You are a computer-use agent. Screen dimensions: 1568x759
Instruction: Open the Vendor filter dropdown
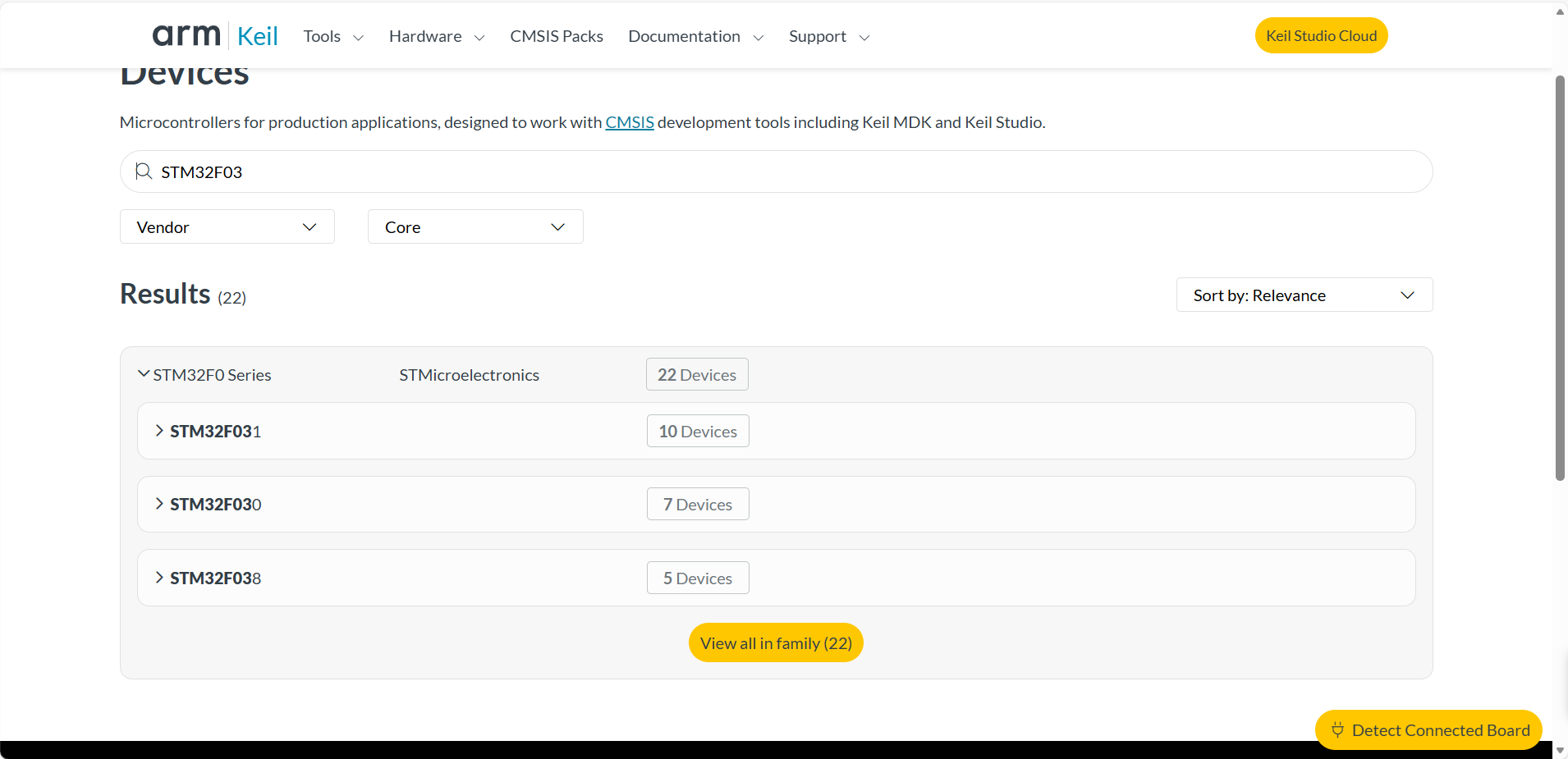pos(227,226)
